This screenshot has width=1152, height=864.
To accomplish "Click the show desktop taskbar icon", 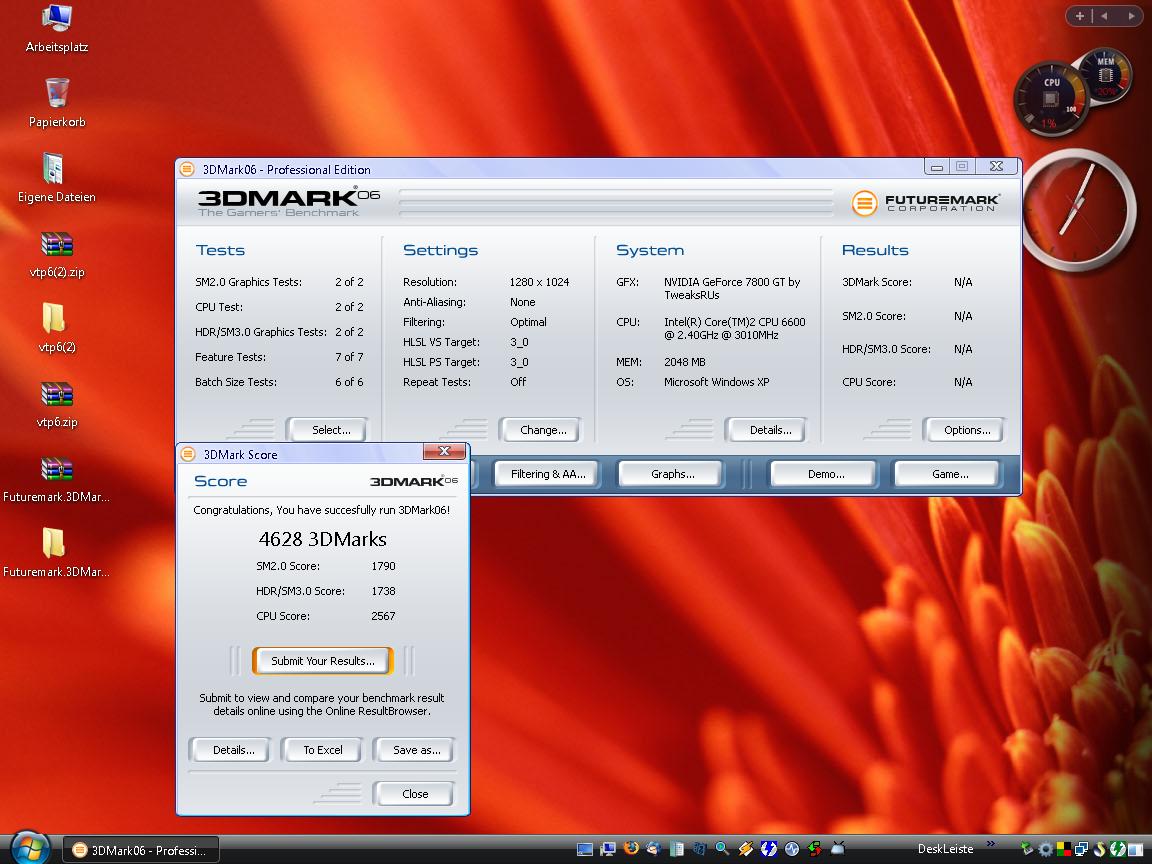I will pyautogui.click(x=585, y=849).
